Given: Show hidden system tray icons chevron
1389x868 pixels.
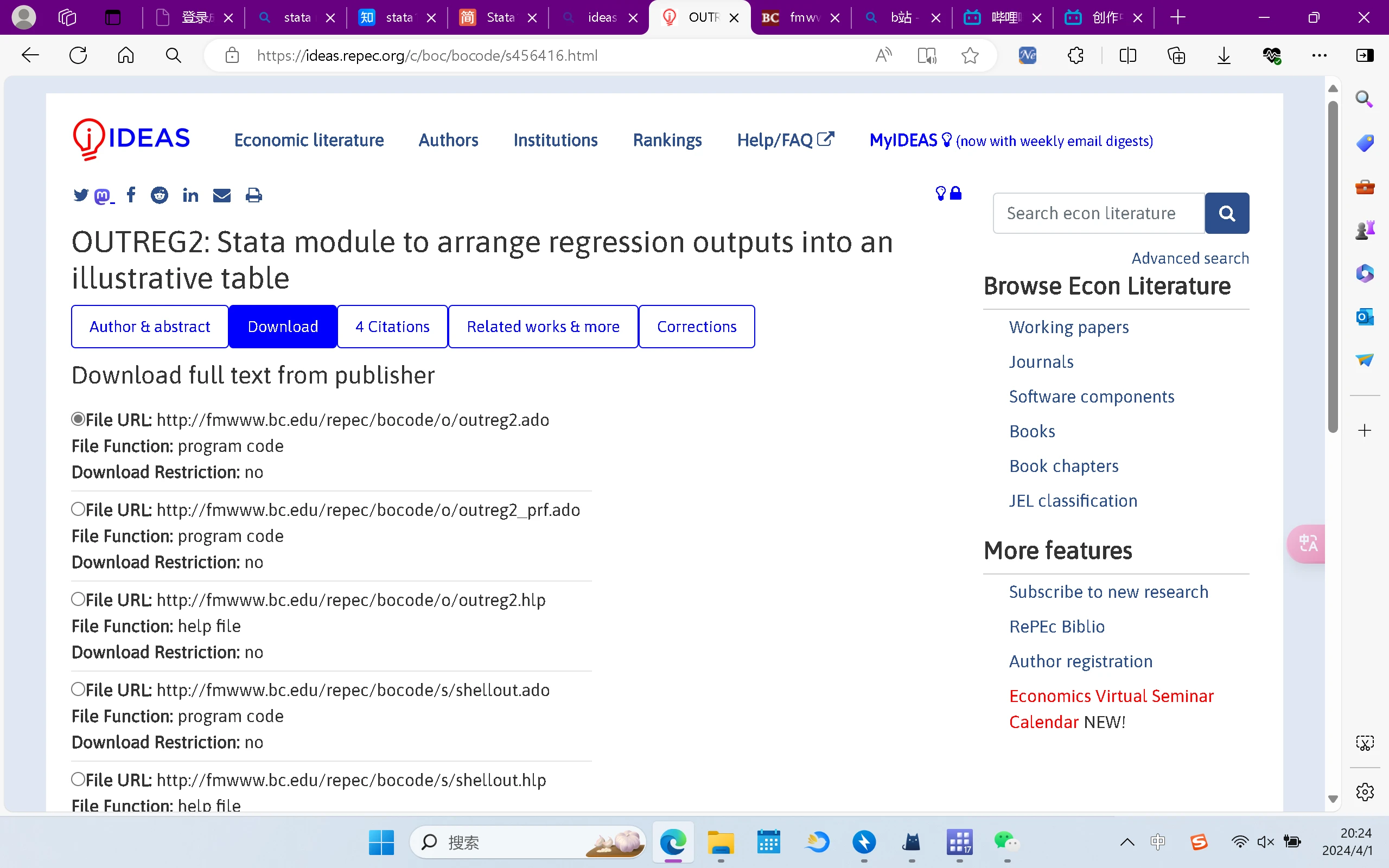Looking at the screenshot, I should pyautogui.click(x=1127, y=842).
